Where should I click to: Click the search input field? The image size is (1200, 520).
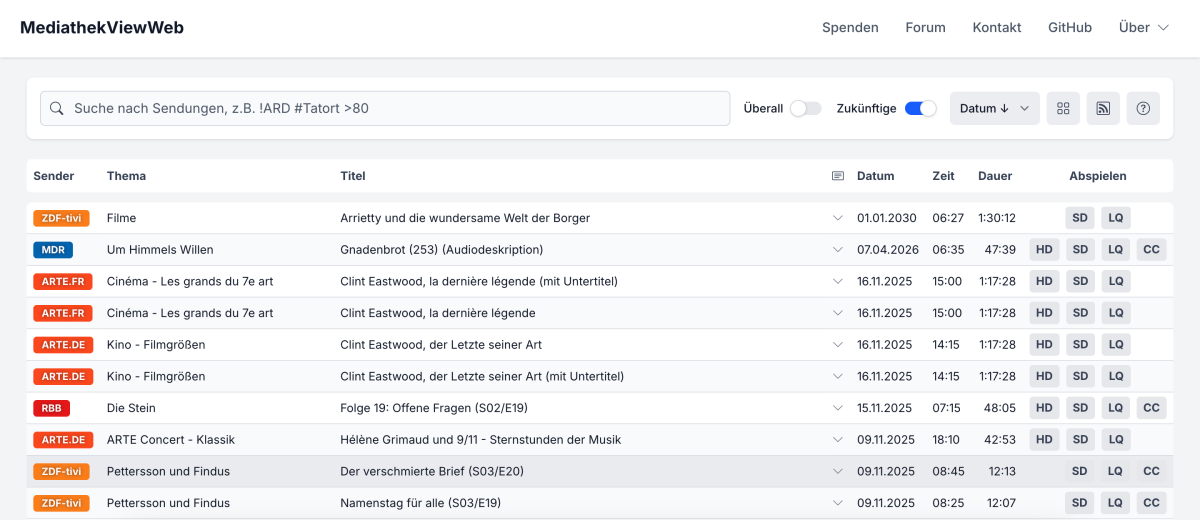tap(385, 108)
